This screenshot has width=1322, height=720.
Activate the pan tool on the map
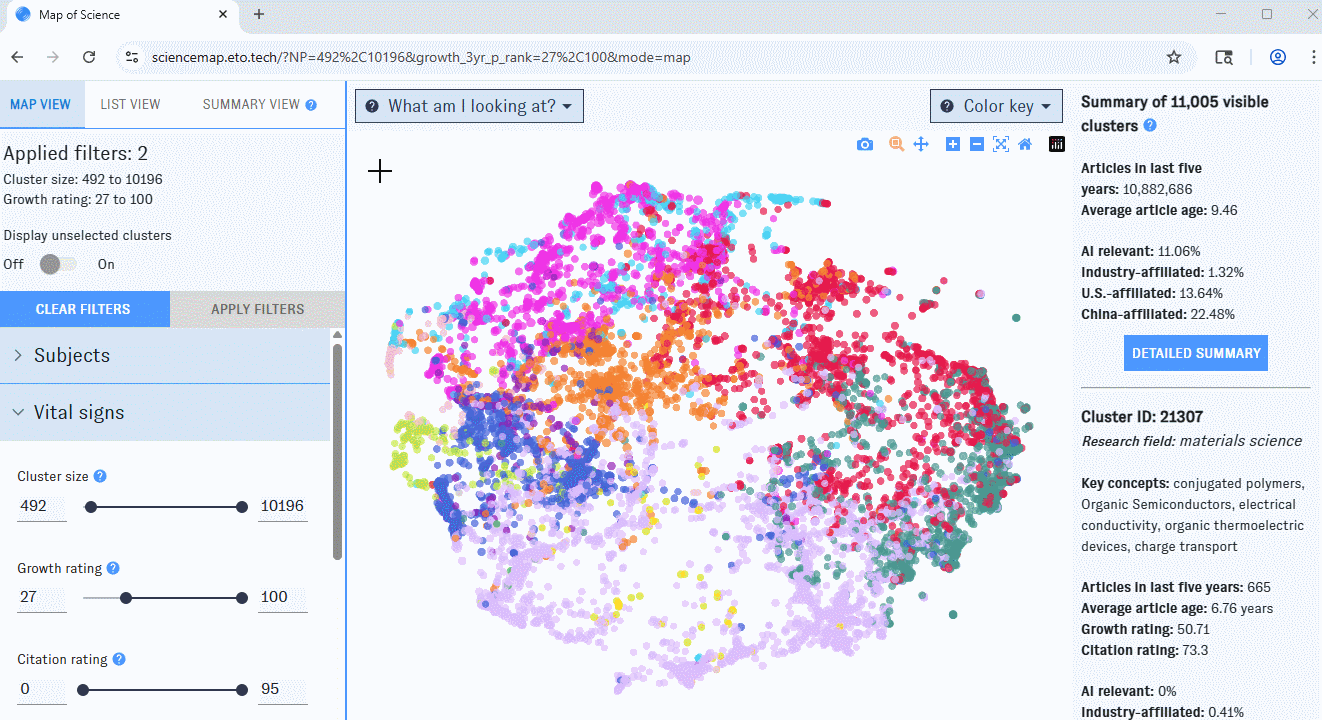click(921, 144)
